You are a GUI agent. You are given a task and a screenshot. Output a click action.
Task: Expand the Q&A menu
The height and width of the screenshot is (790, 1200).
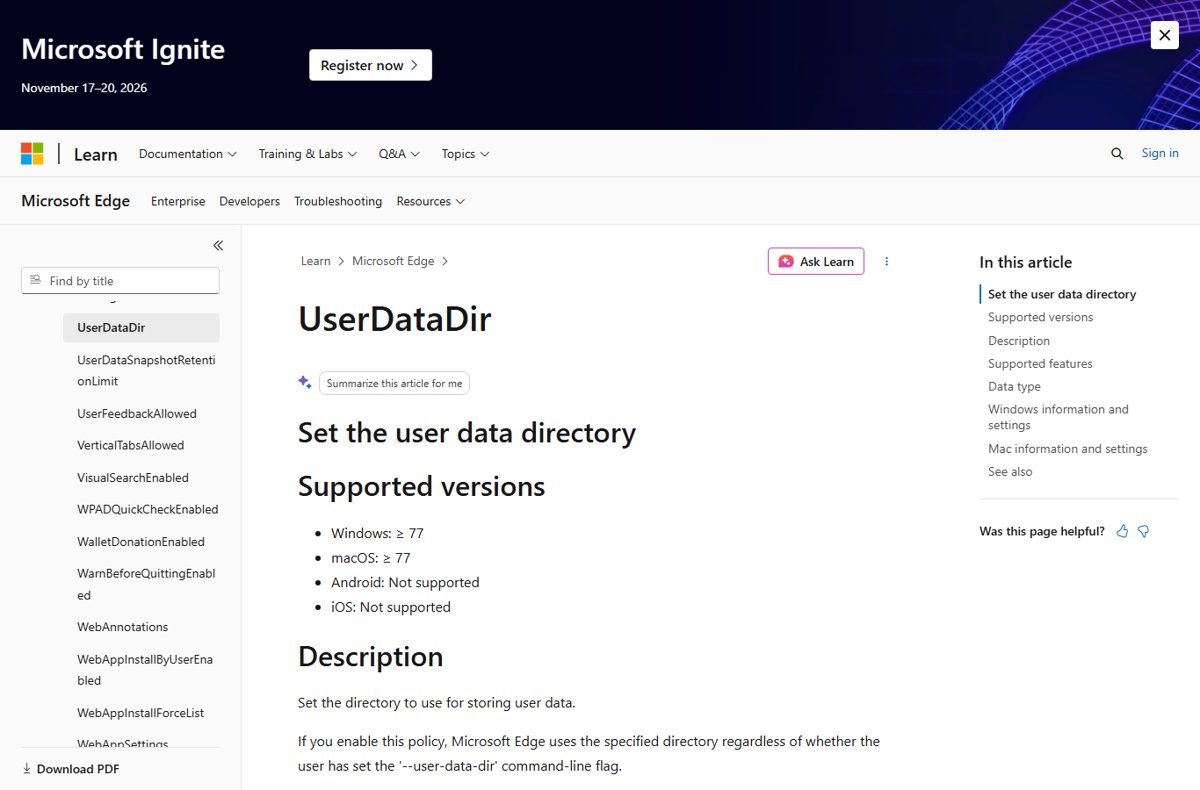click(x=399, y=154)
